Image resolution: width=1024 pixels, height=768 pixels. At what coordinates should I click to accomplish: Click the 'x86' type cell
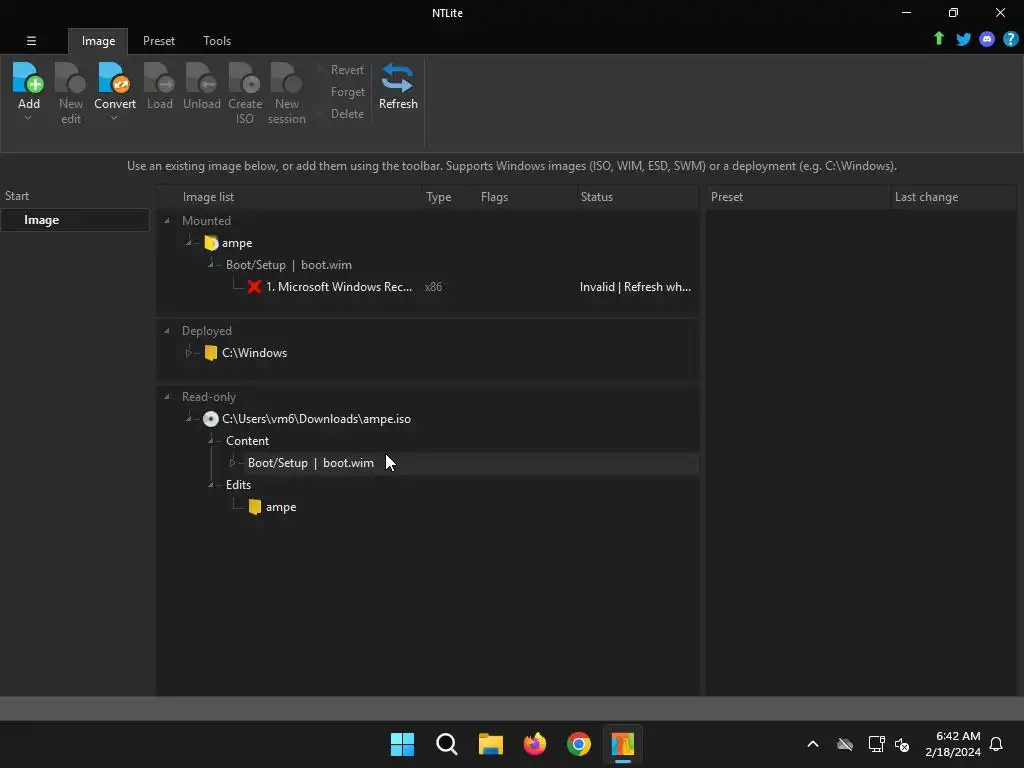433,287
